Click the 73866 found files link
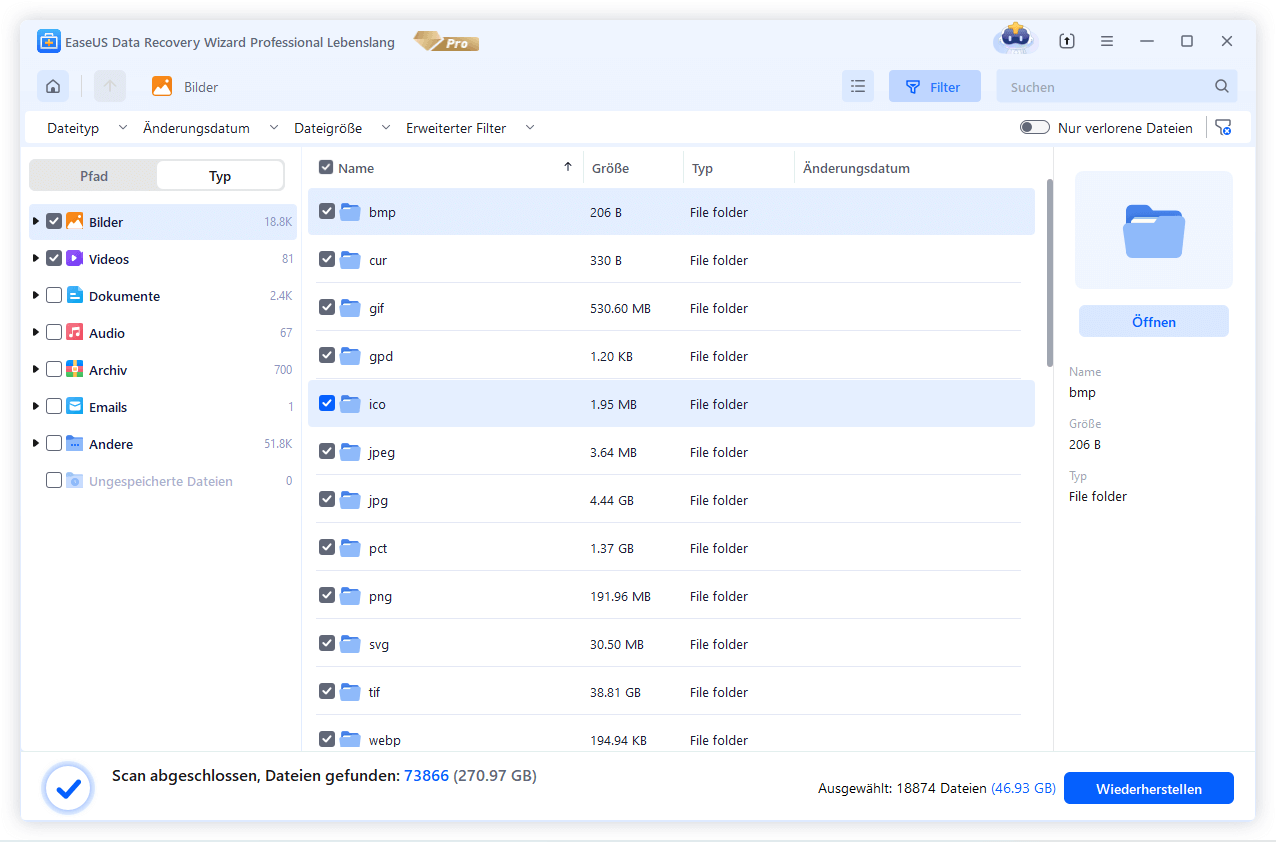1276x842 pixels. click(427, 776)
